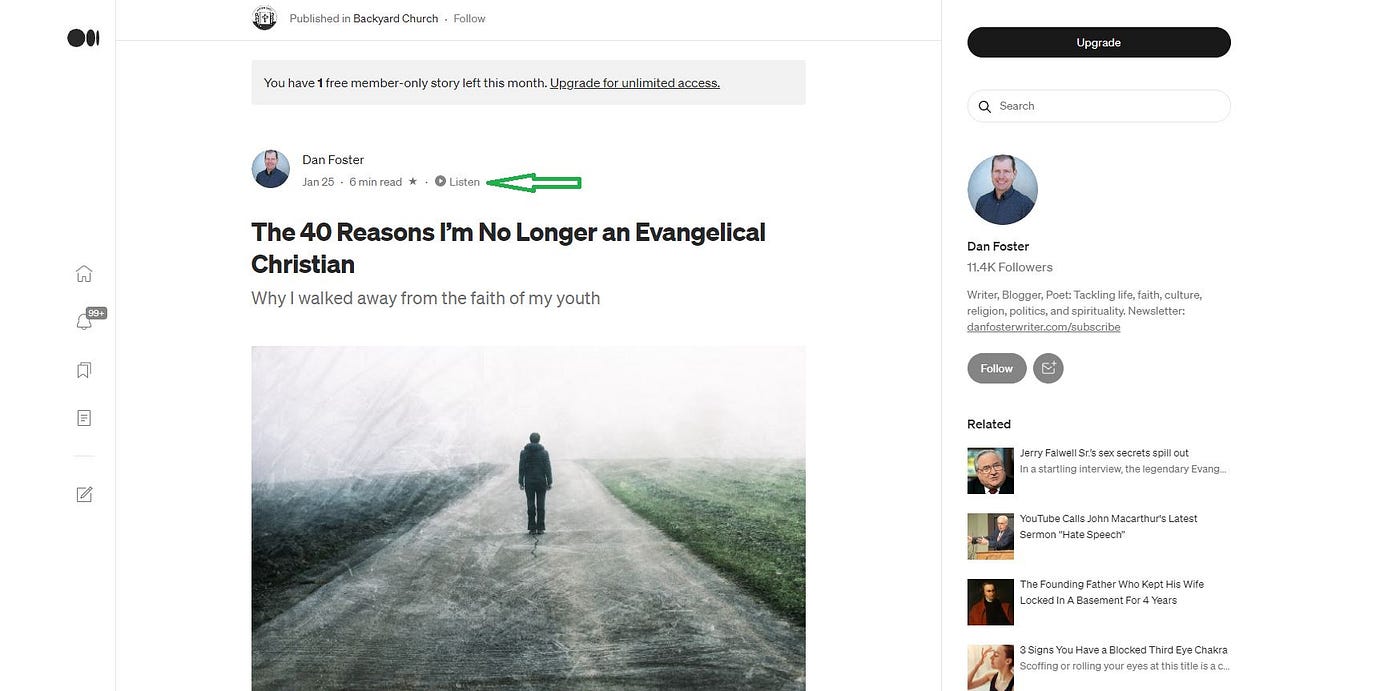The image size is (1400, 691).
Task: Open Stories document icon in sidebar
Action: [84, 418]
